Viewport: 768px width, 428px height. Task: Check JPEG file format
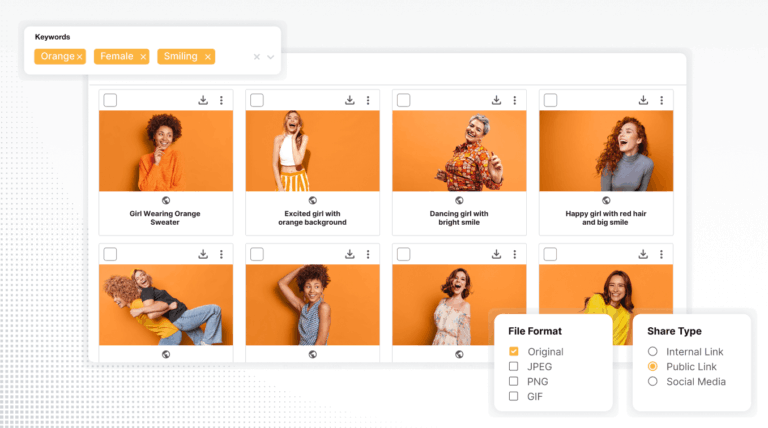513,366
